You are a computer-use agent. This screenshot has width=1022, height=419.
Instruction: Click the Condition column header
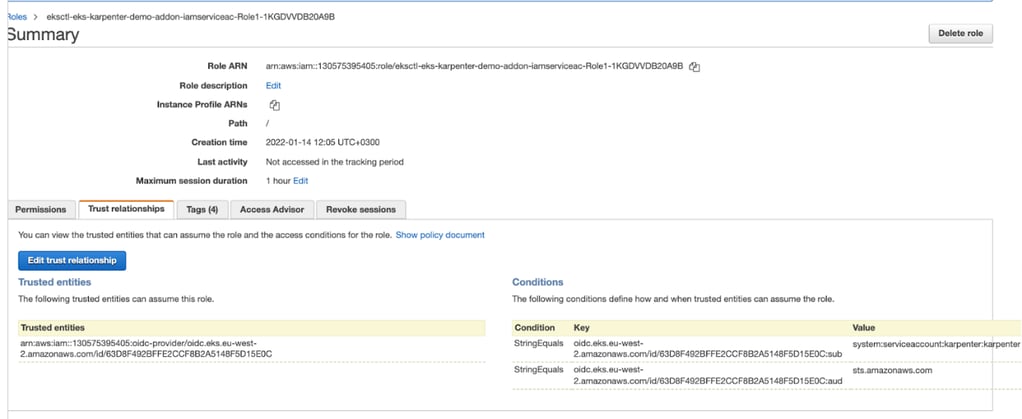click(534, 328)
